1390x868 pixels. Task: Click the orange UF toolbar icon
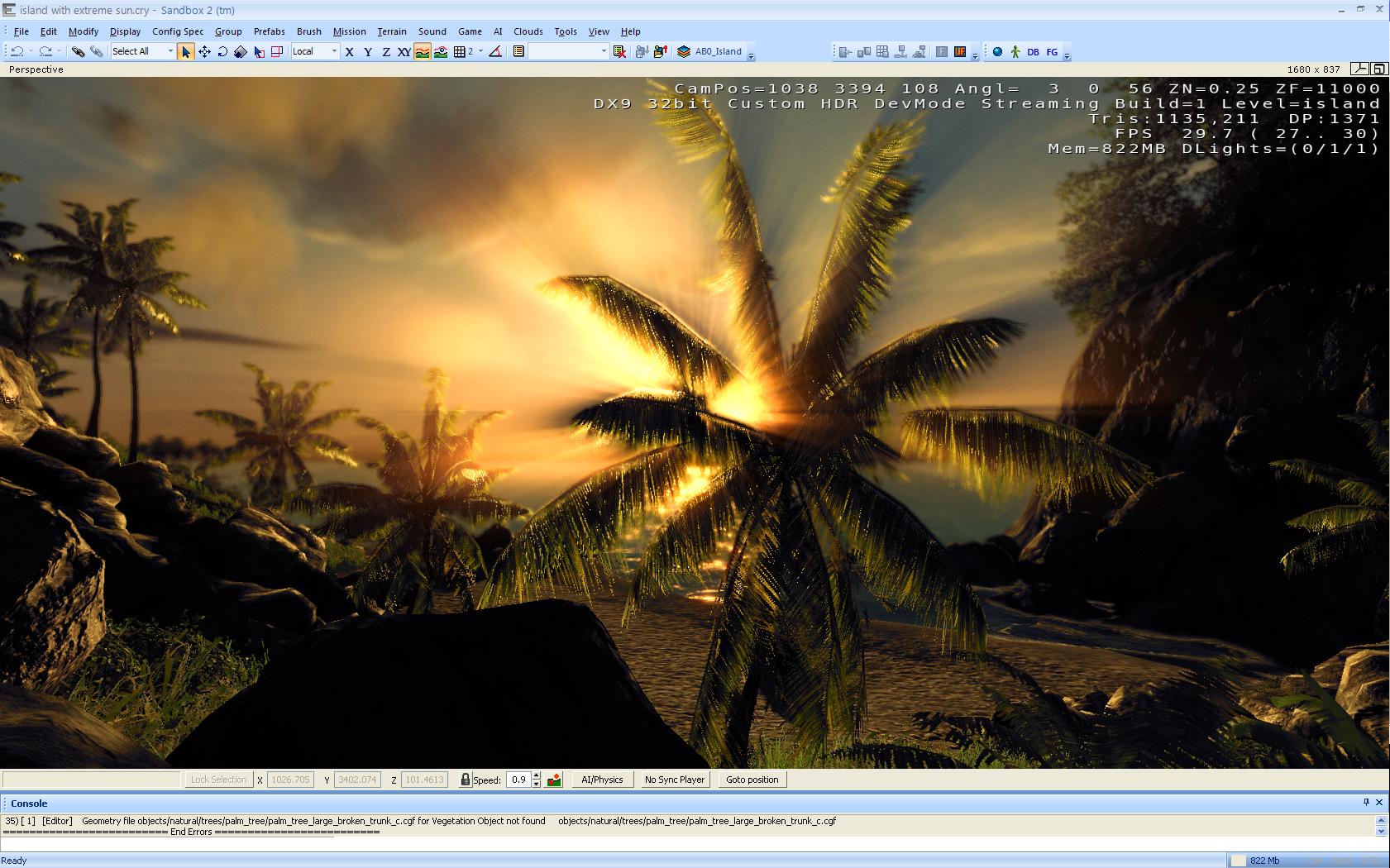(960, 51)
